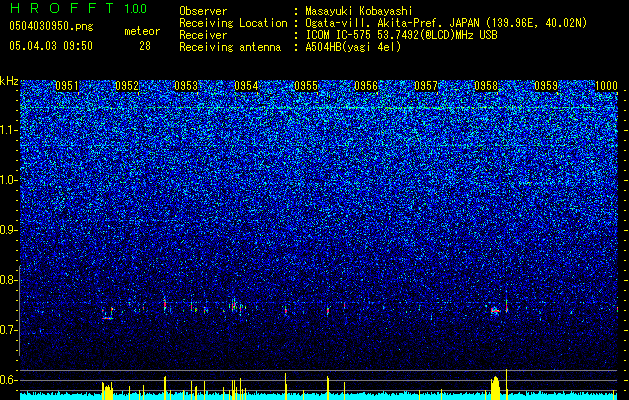
Task: Click the 'meteor' label
Action: click(x=142, y=31)
